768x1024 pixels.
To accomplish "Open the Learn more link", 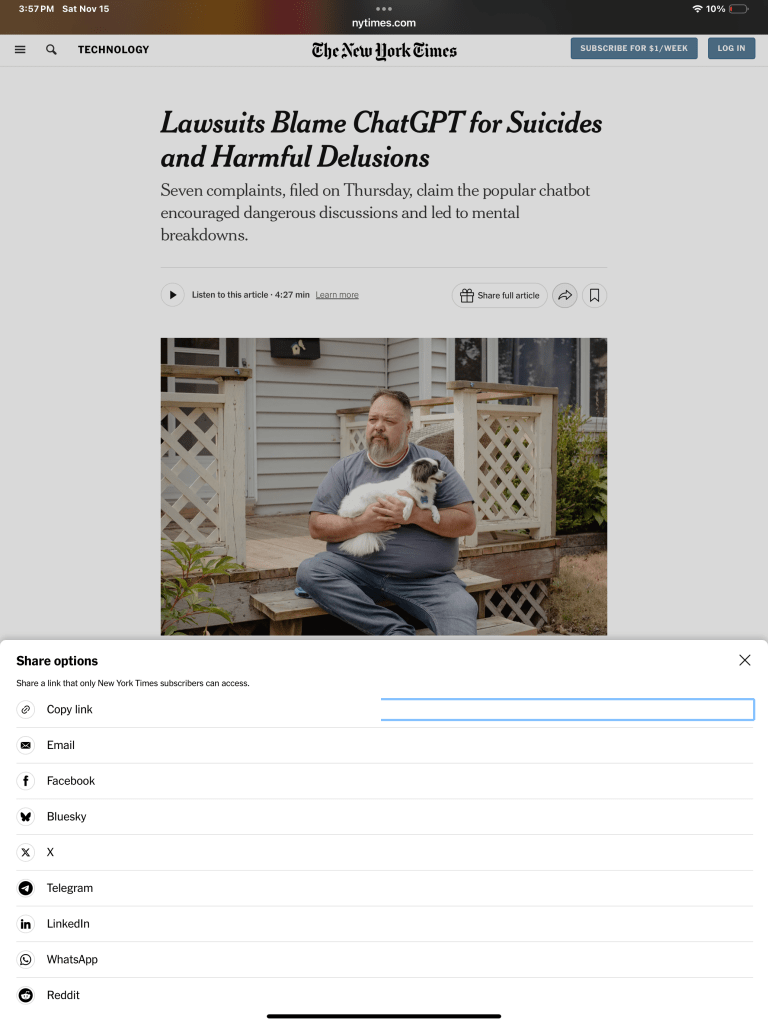I will tap(337, 295).
